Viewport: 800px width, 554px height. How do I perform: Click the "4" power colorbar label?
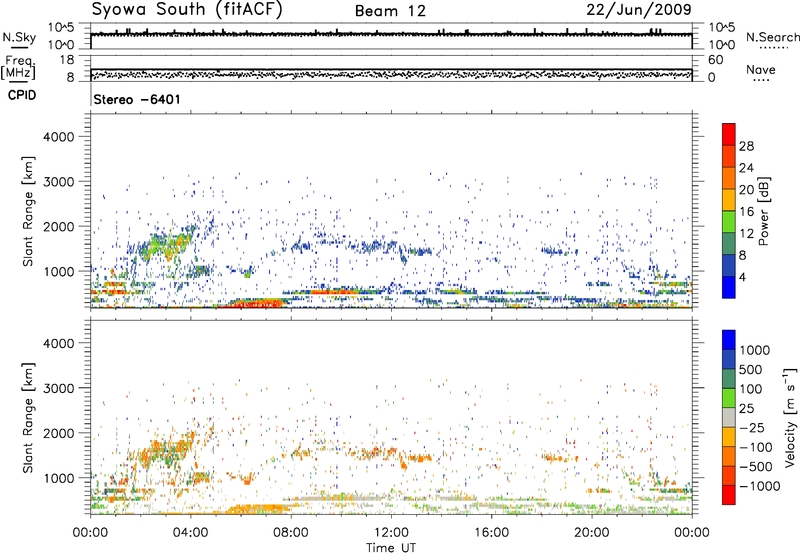[x=743, y=277]
